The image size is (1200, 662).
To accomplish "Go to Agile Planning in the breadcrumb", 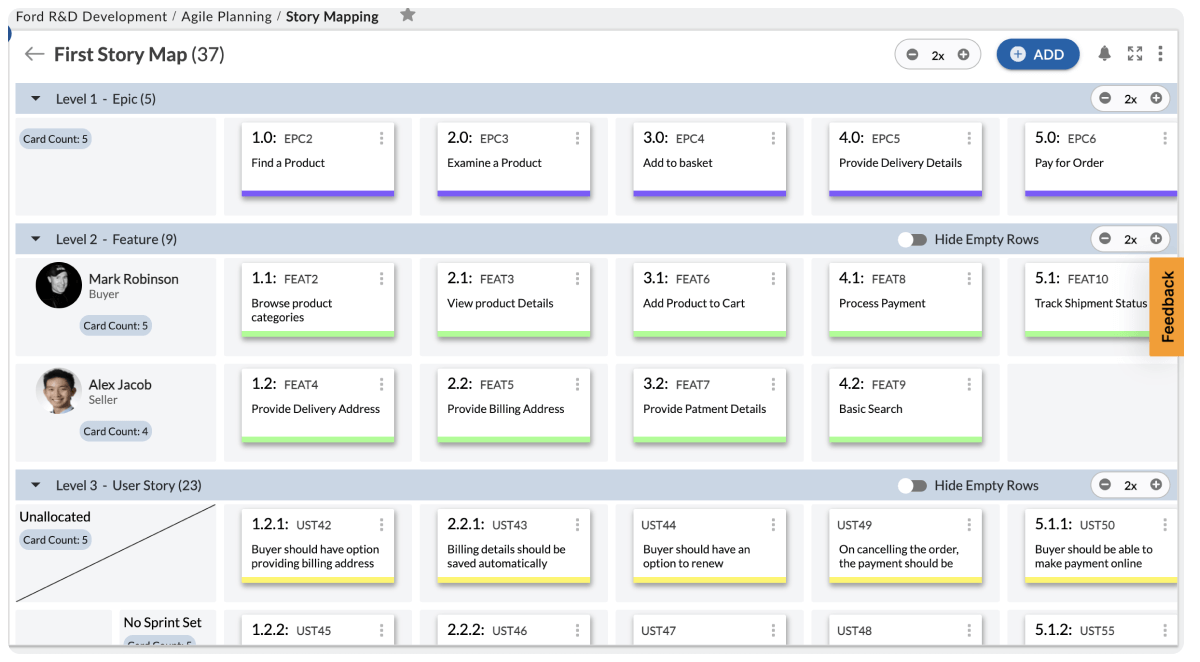I will click(226, 16).
